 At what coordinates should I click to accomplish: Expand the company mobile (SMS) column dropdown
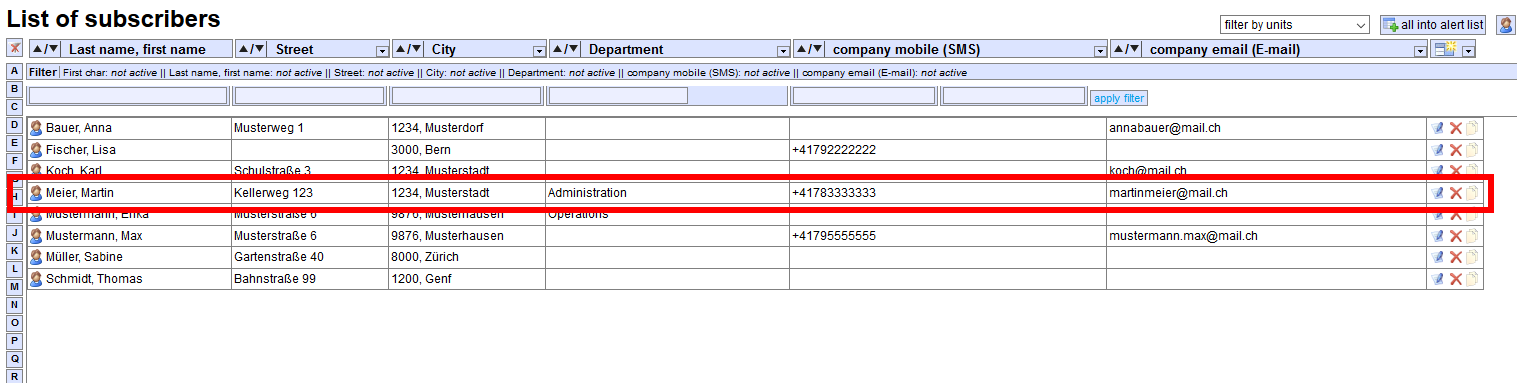[x=1100, y=50]
